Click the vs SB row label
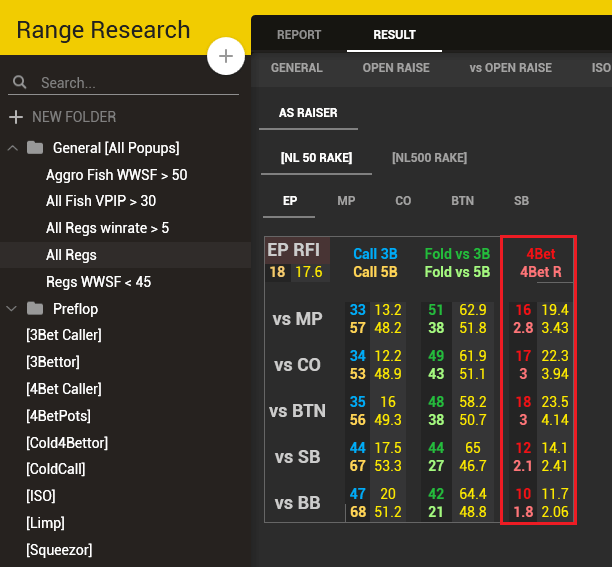Viewport: 612px width, 567px height. 297,457
